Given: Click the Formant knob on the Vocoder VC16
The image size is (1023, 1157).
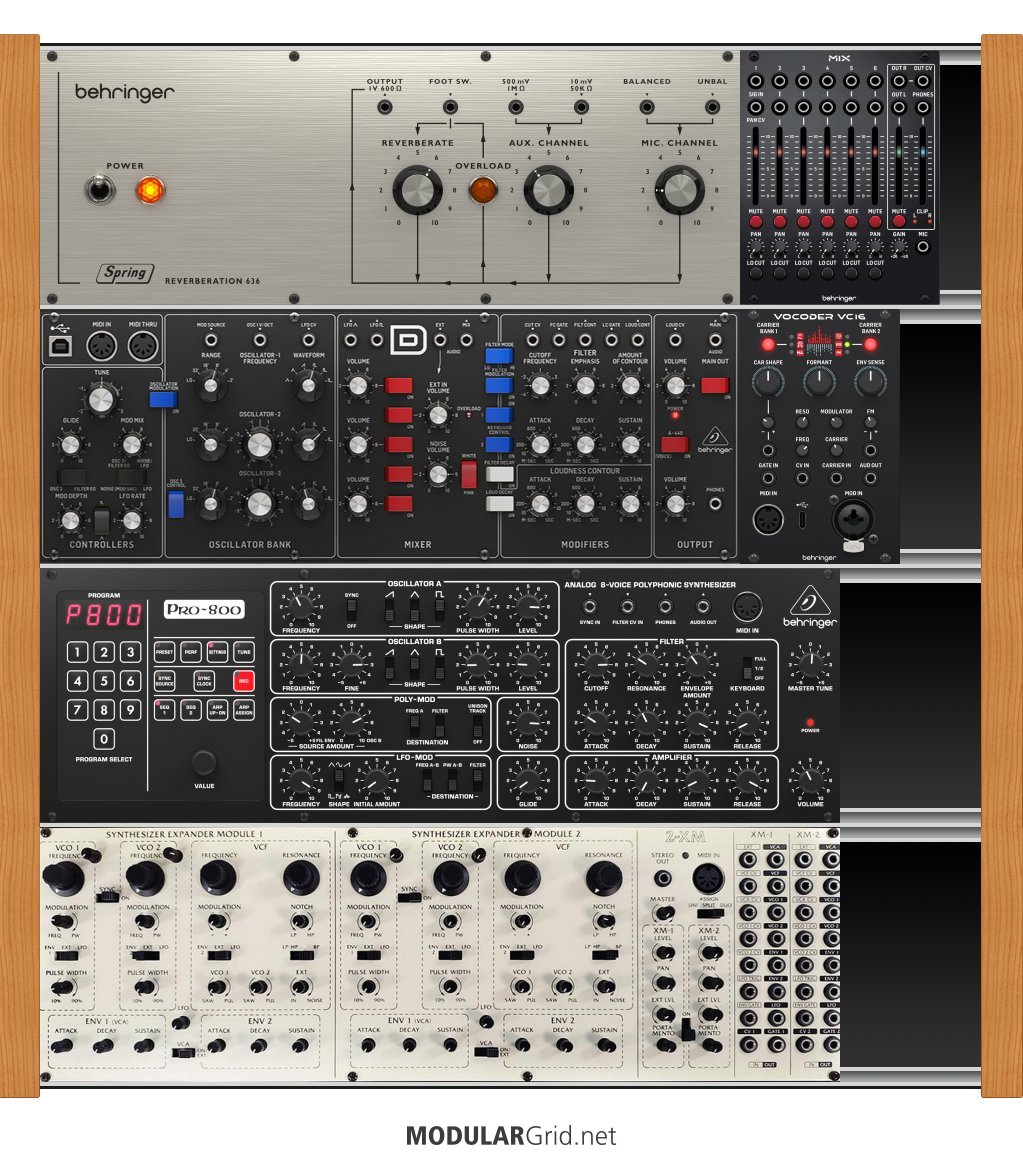Looking at the screenshot, I should 819,381.
